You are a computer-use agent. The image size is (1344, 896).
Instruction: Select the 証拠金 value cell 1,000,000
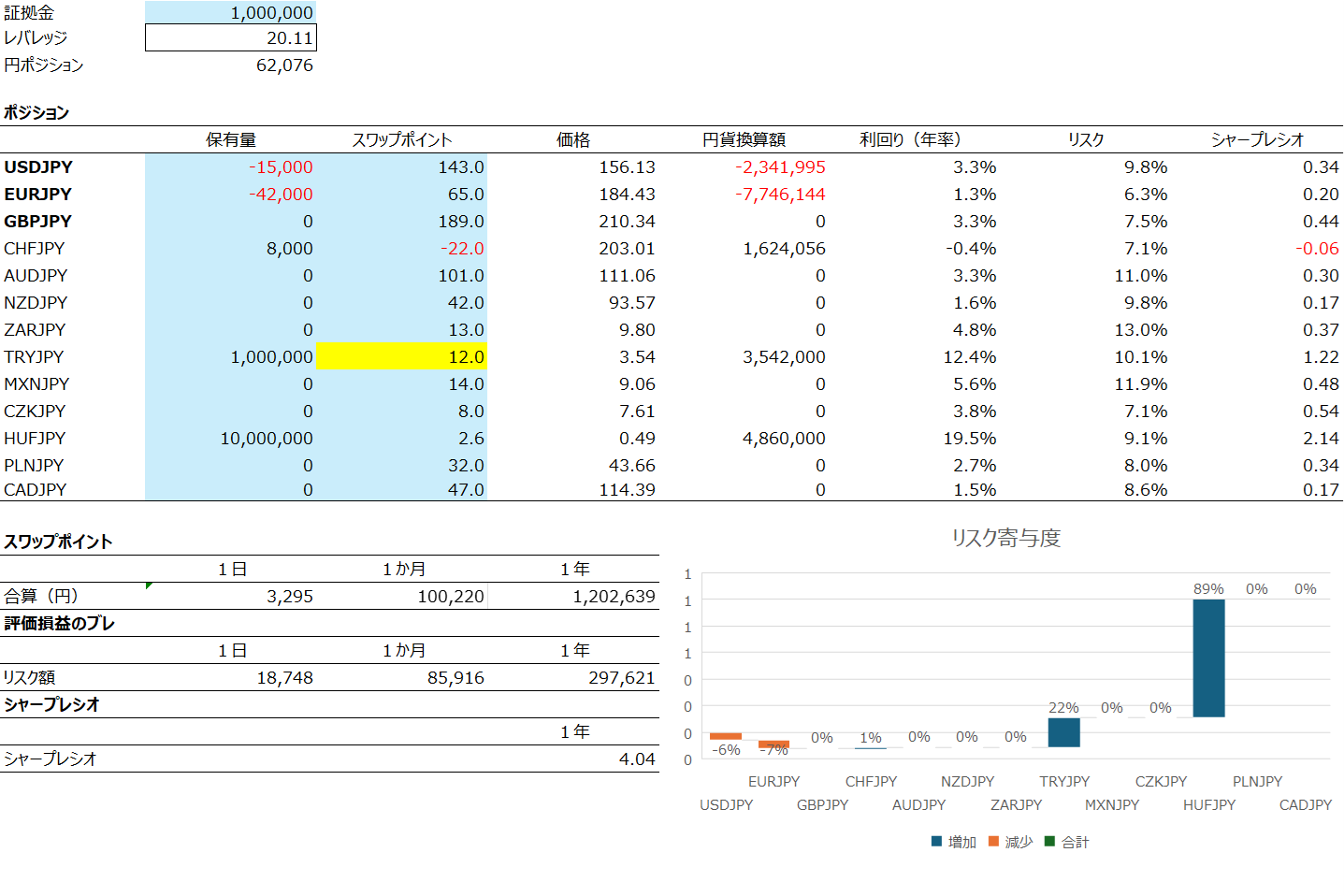231,12
